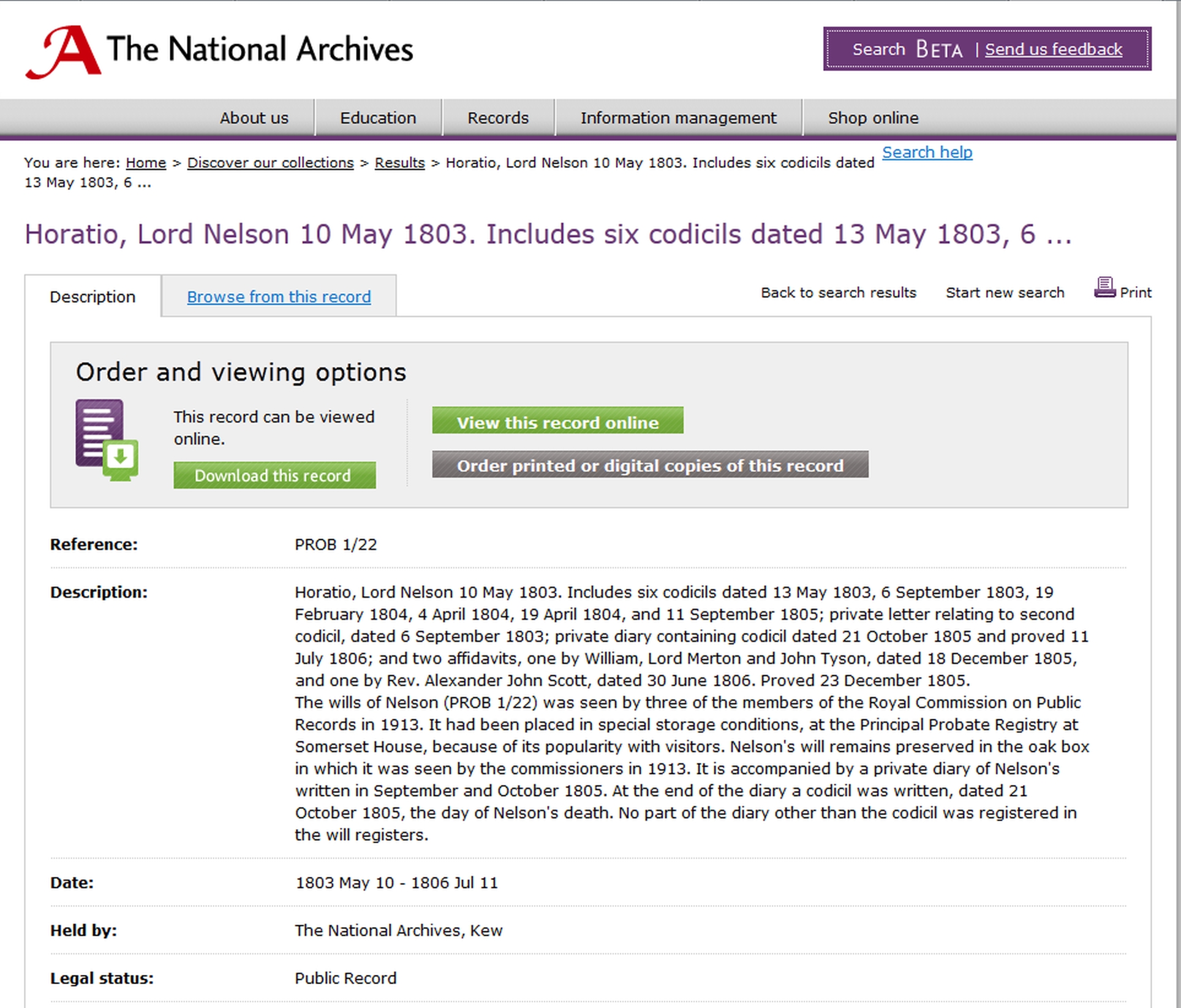This screenshot has width=1181, height=1008.
Task: Open the About us menu
Action: (254, 118)
